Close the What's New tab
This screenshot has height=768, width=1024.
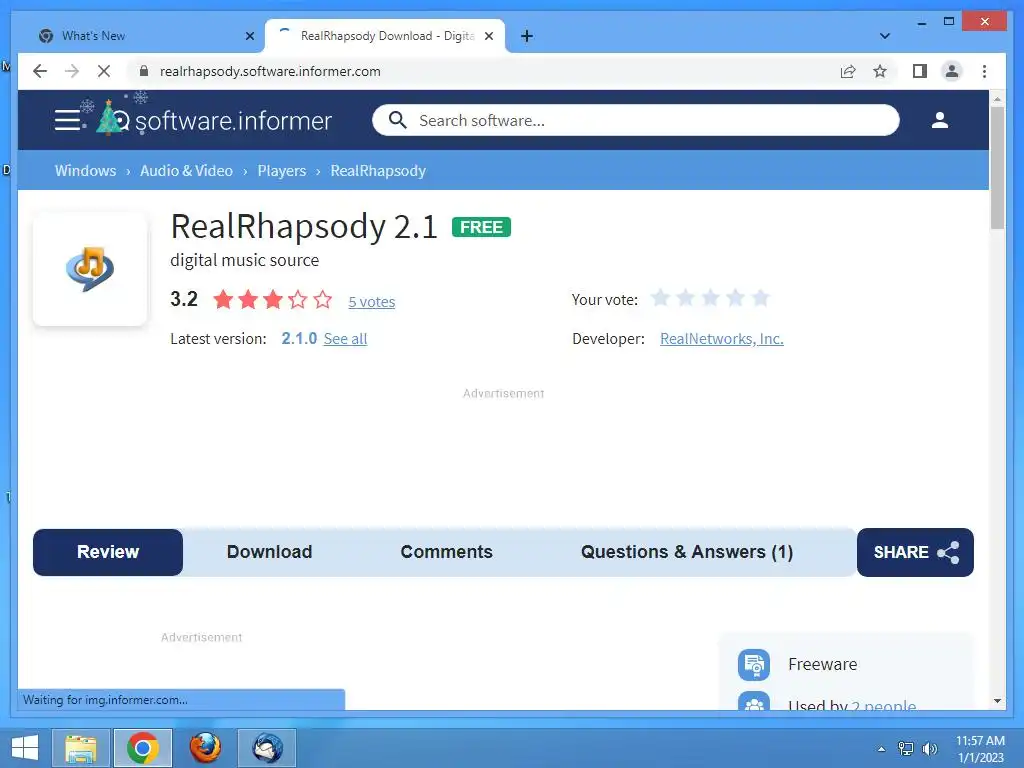tap(249, 36)
